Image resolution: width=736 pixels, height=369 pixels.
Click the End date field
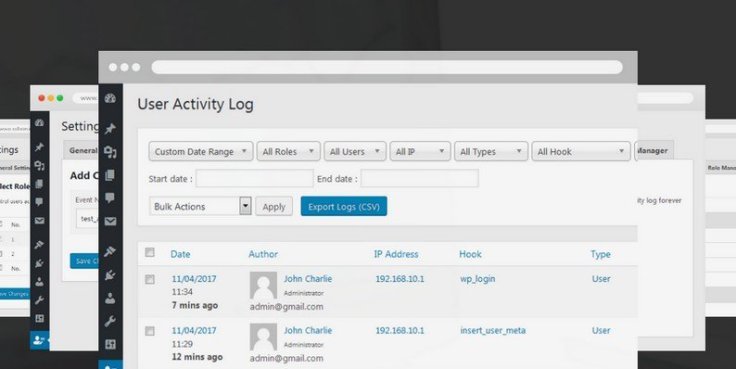pos(420,178)
